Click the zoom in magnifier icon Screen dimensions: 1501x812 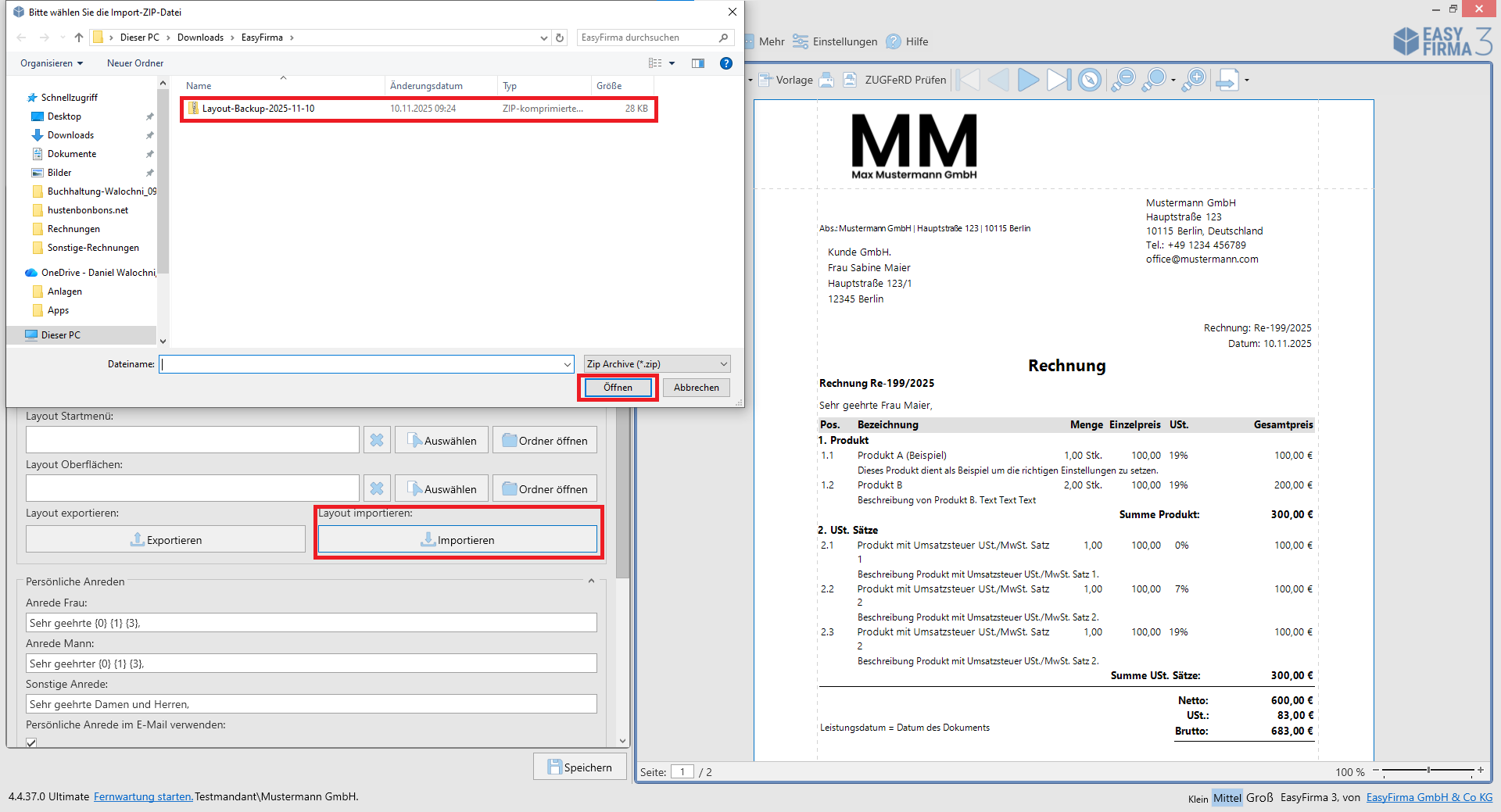click(x=1194, y=80)
